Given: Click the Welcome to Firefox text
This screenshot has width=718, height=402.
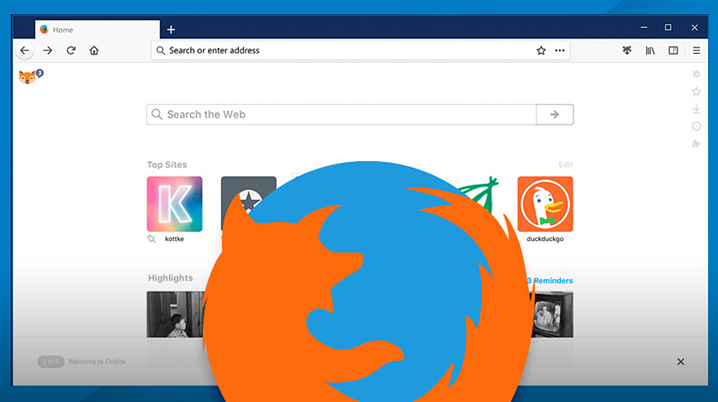Looking at the screenshot, I should [97, 362].
